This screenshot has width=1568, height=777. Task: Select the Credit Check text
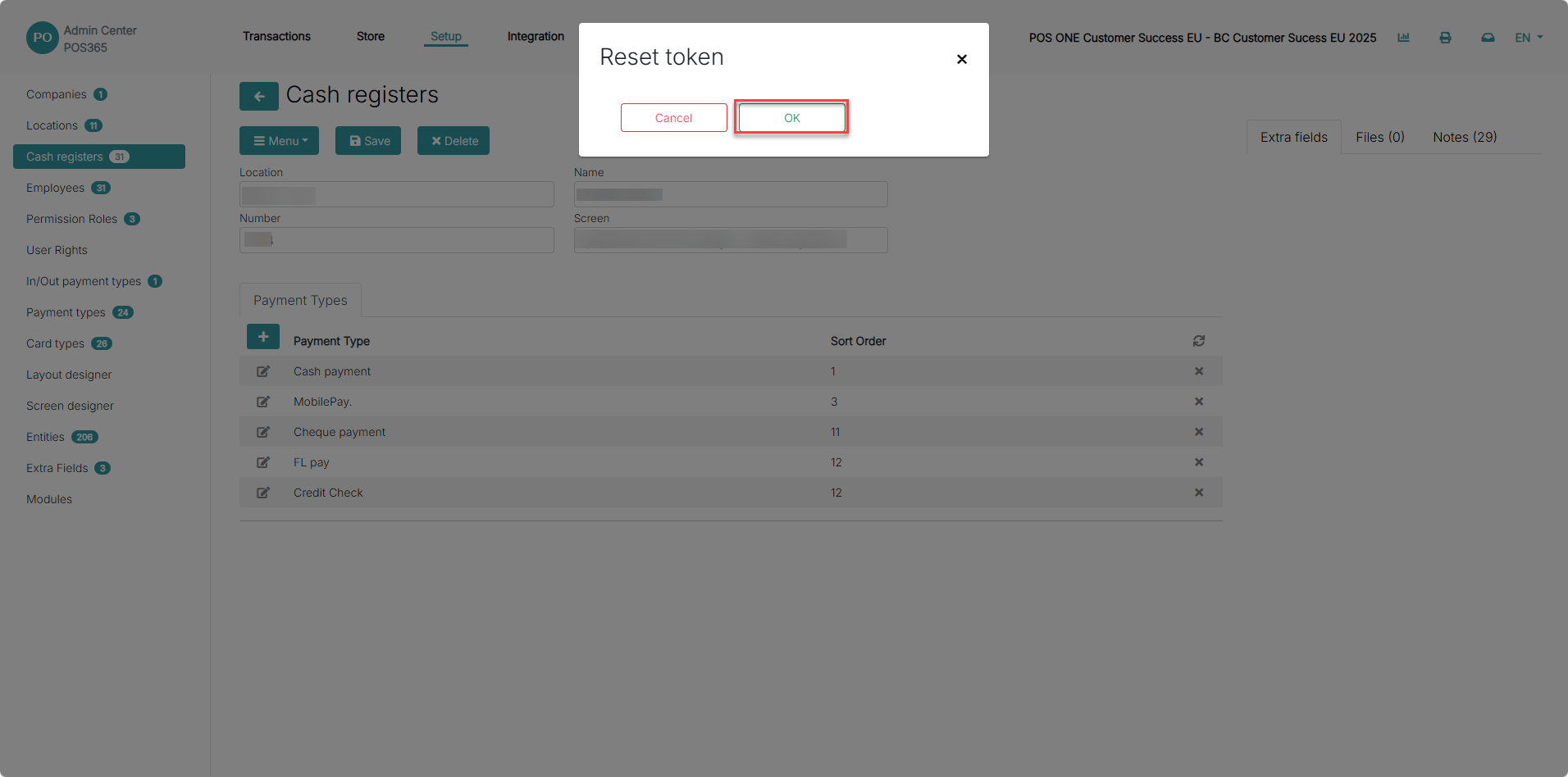[328, 493]
